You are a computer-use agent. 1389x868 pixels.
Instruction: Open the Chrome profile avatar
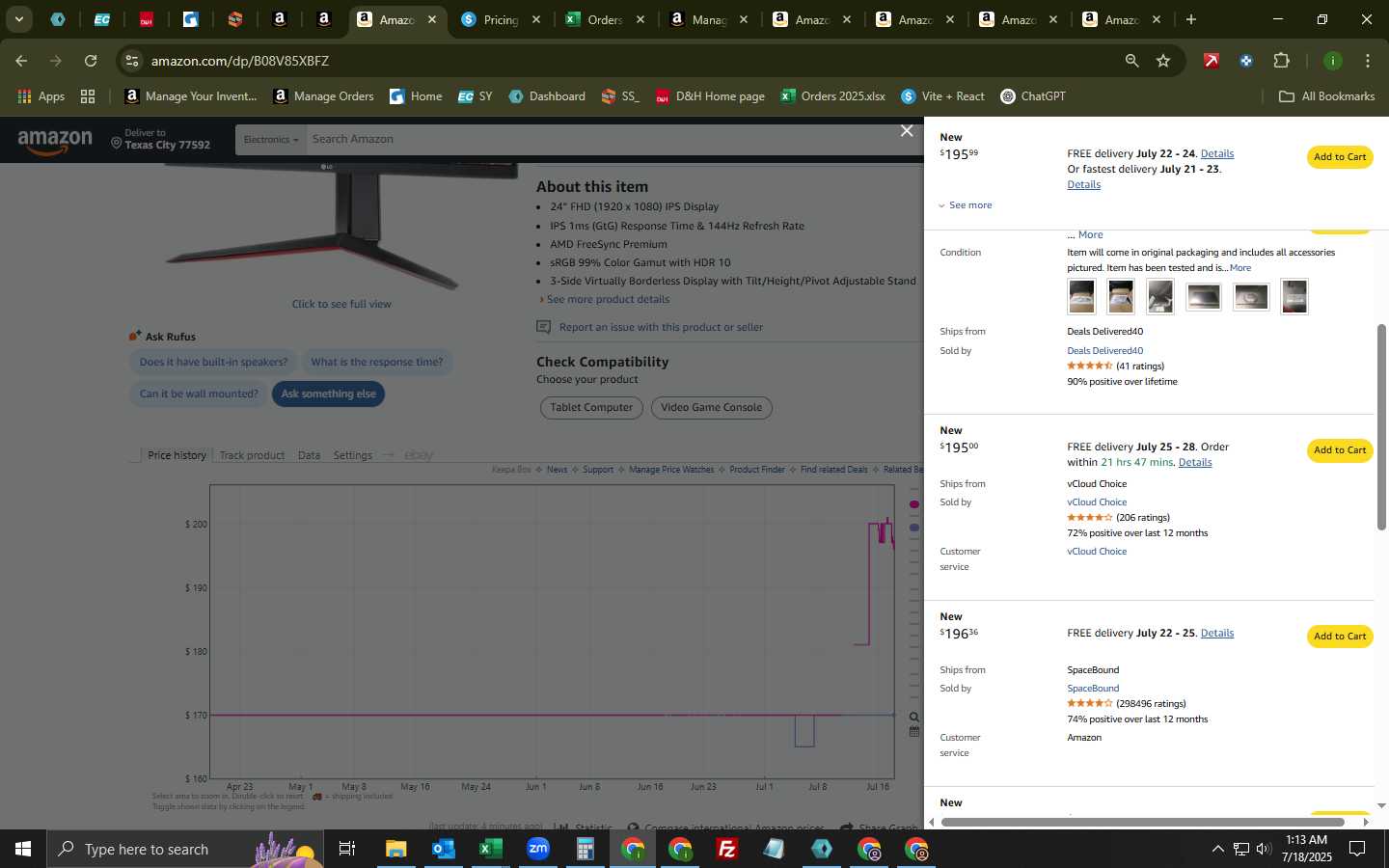tap(1333, 61)
